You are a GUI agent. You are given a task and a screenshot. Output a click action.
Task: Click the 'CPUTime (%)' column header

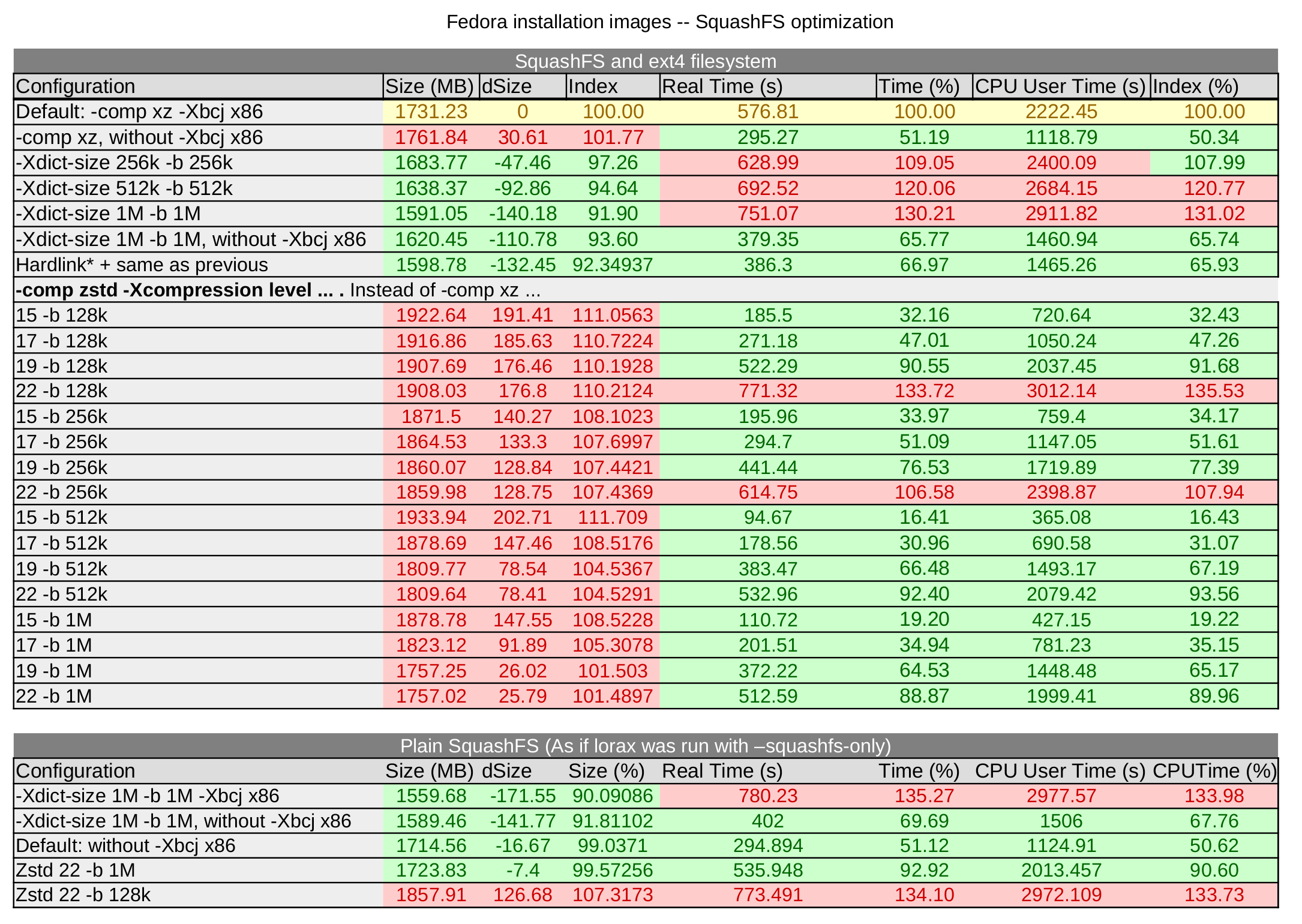pyautogui.click(x=1214, y=771)
